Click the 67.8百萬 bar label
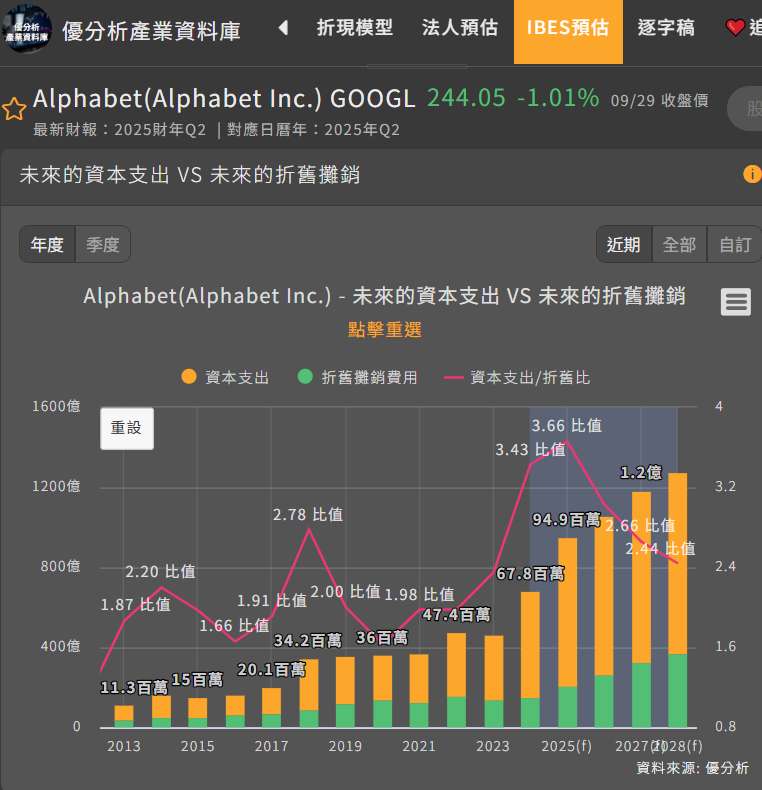 point(530,573)
